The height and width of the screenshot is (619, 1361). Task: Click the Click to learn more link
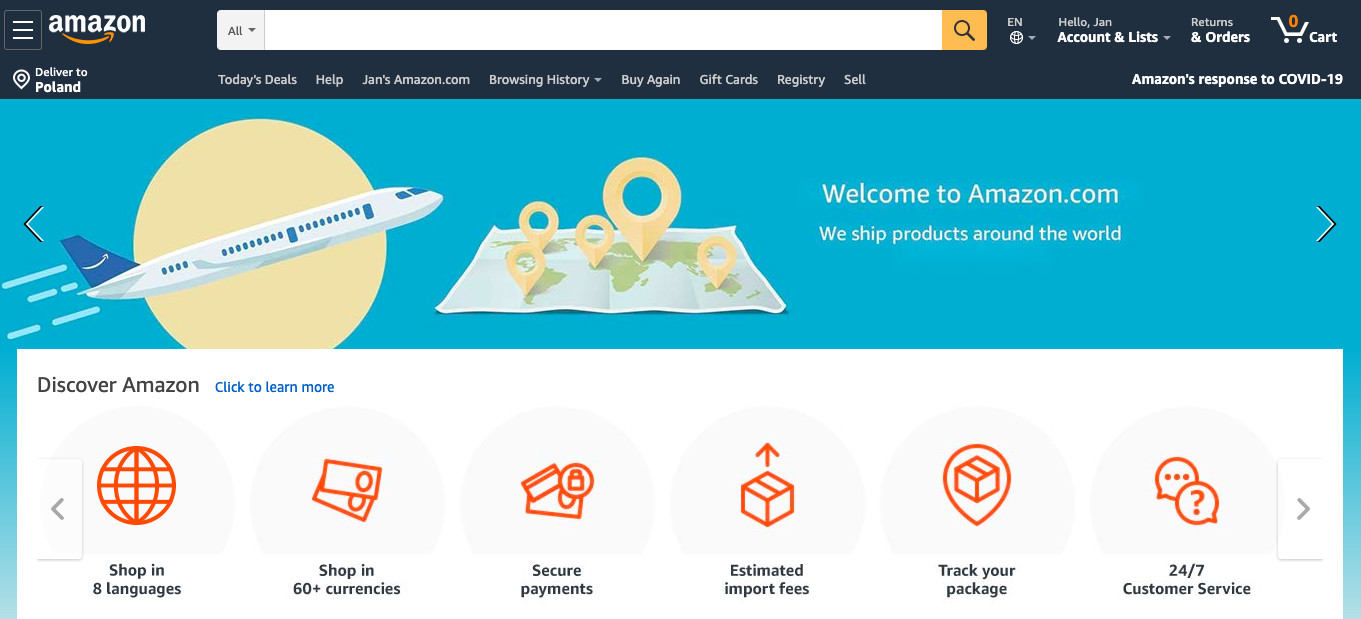pyautogui.click(x=274, y=387)
